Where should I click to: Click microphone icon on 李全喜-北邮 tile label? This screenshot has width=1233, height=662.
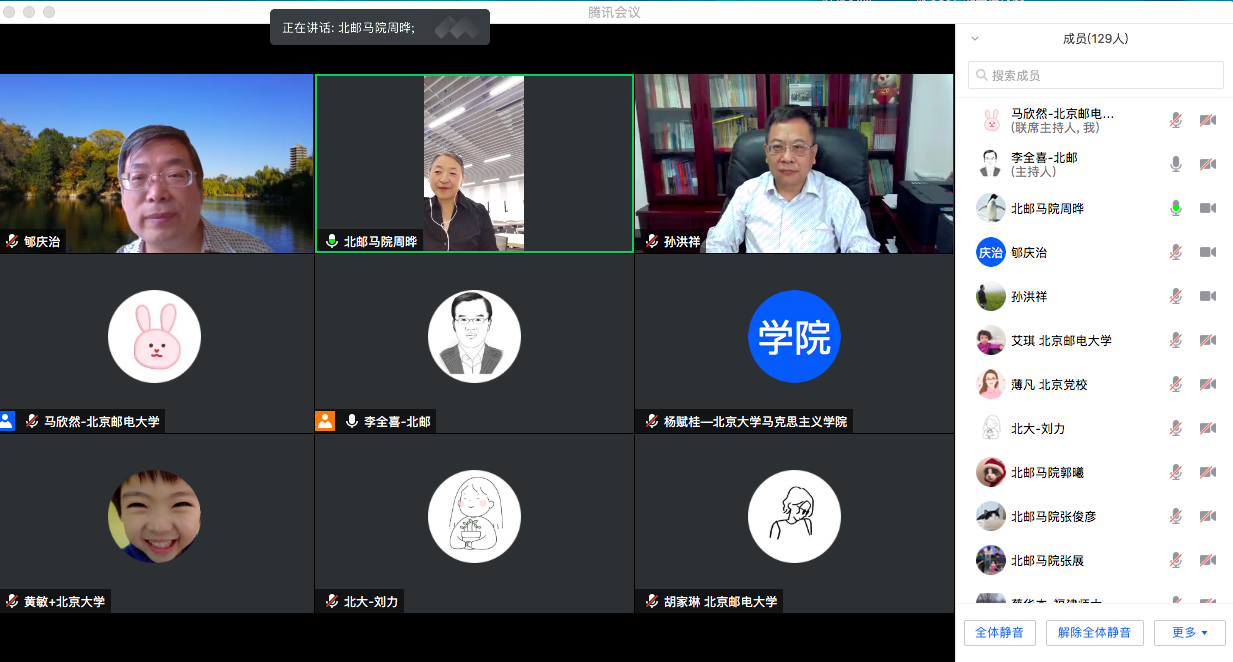pyautogui.click(x=352, y=421)
